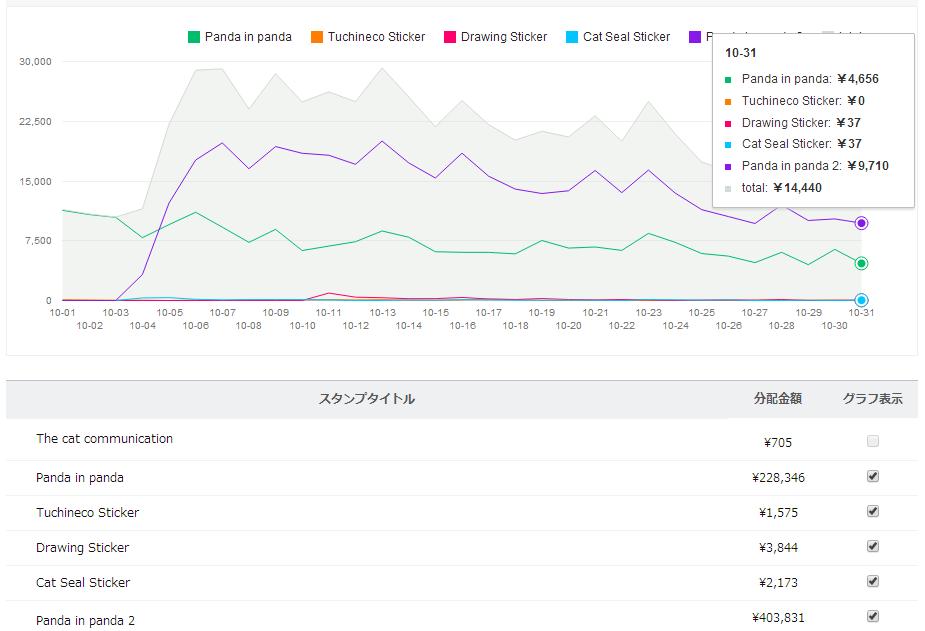The height and width of the screenshot is (631, 925).
Task: Uncheck the Panda in panda graph checkbox
Action: pos(873,476)
